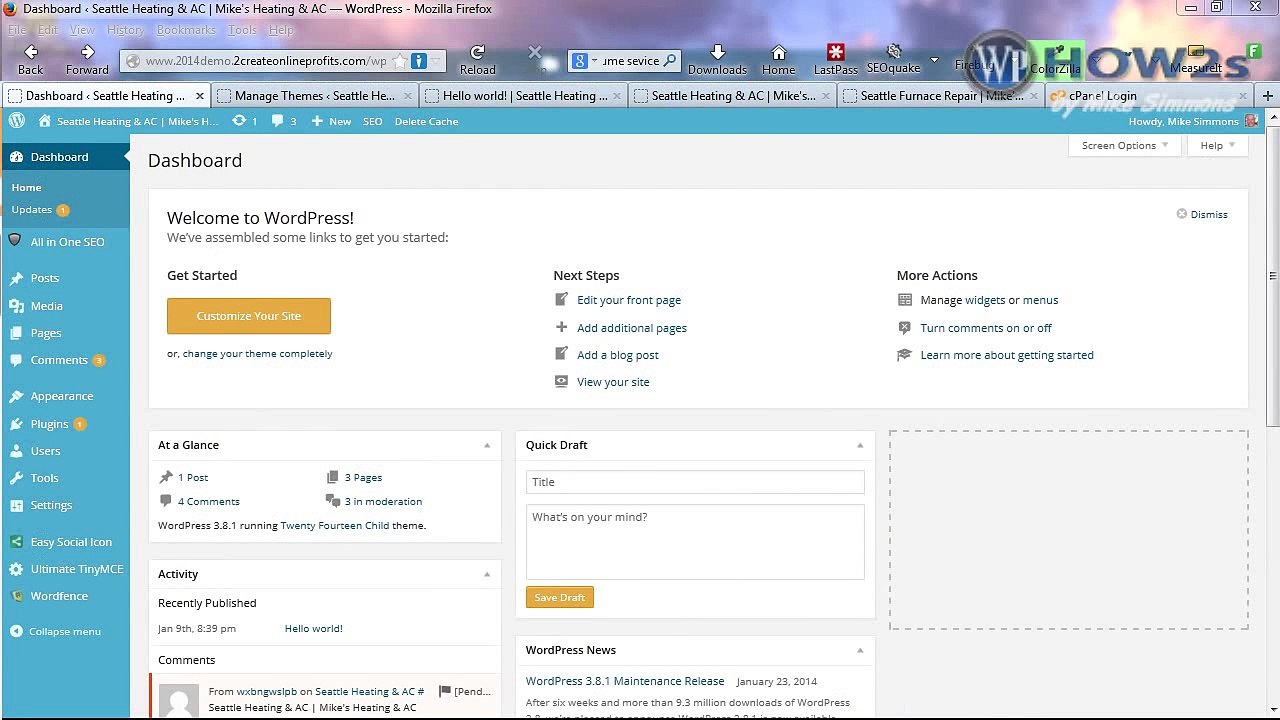Collapse the admin sidebar menu
Screen dimensions: 1280x720
pyautogui.click(x=56, y=631)
